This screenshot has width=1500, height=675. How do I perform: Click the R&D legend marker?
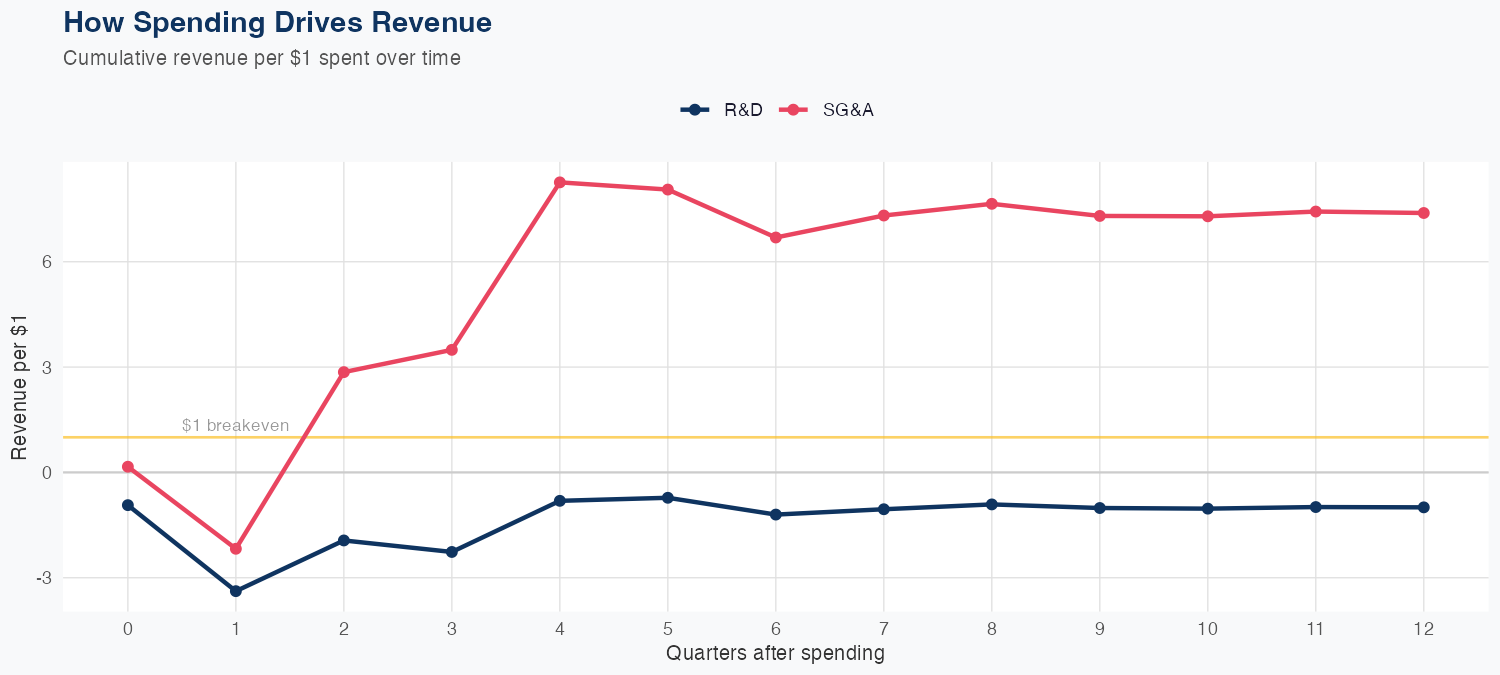(x=694, y=110)
